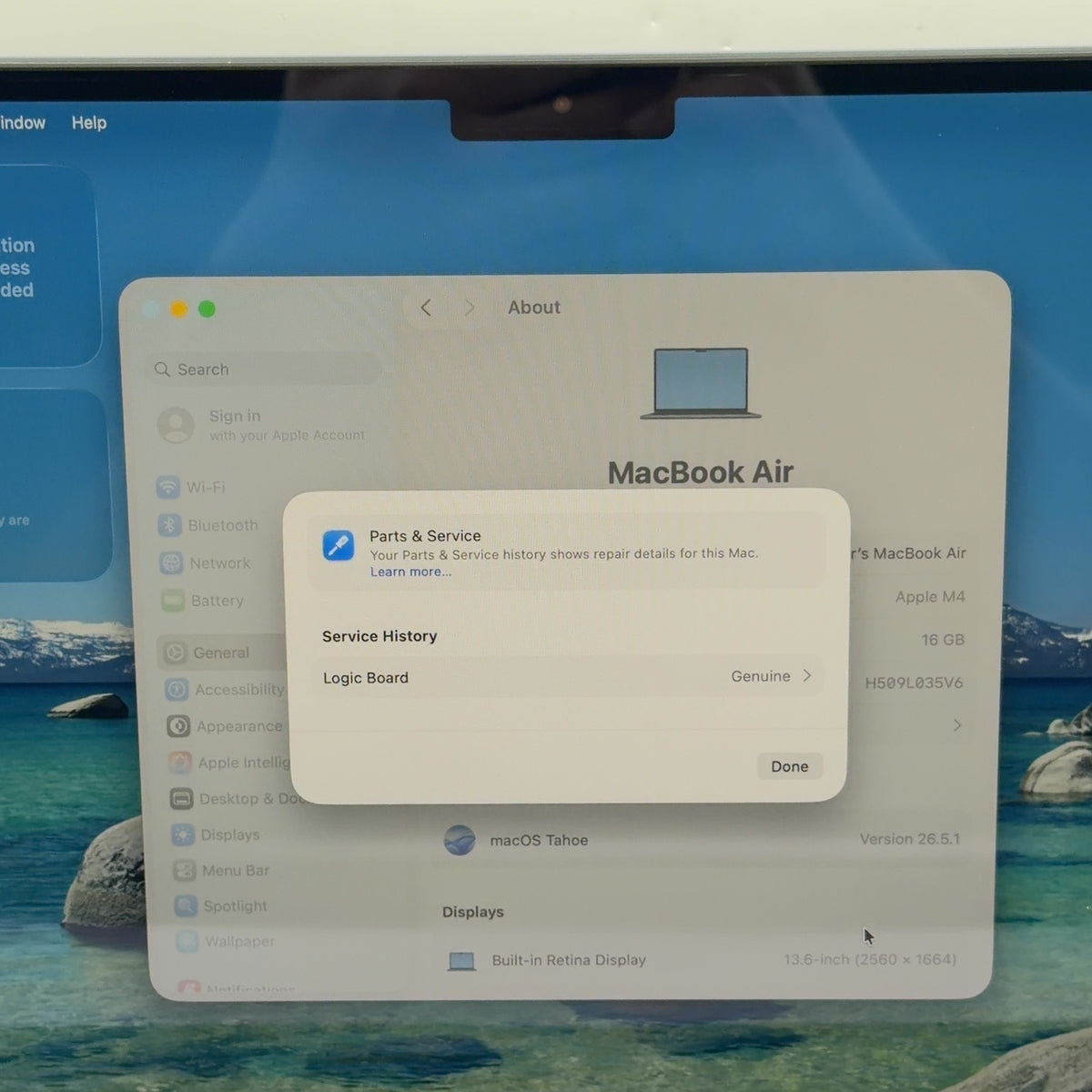Click the Menu Bar sidebar icon
Image resolution: width=1092 pixels, height=1092 pixels.
[x=185, y=871]
